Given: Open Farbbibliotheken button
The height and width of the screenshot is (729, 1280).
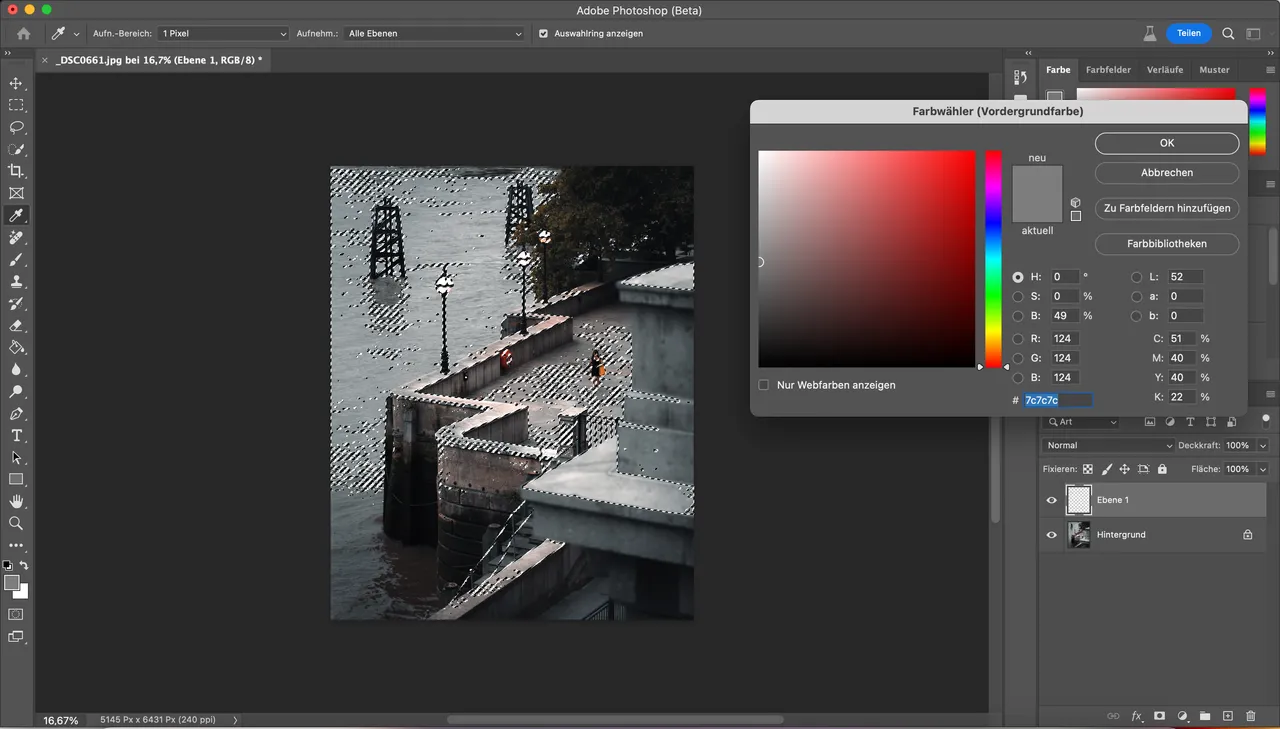Looking at the screenshot, I should click(x=1167, y=243).
